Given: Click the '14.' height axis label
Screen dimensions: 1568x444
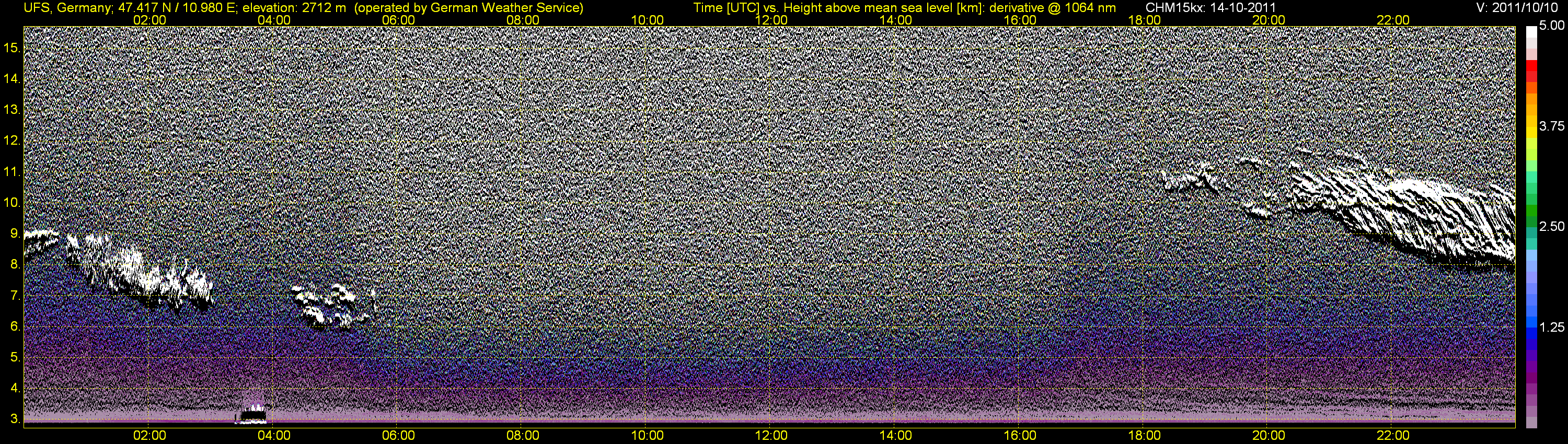Looking at the screenshot, I should (12, 78).
